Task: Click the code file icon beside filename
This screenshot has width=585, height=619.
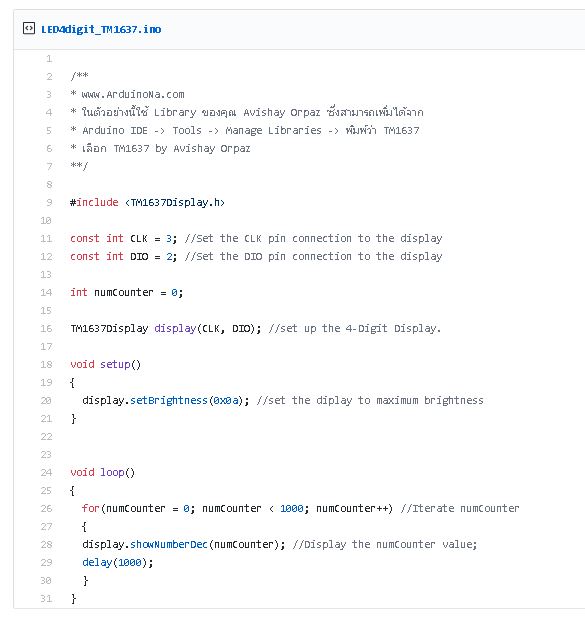Action: (29, 28)
